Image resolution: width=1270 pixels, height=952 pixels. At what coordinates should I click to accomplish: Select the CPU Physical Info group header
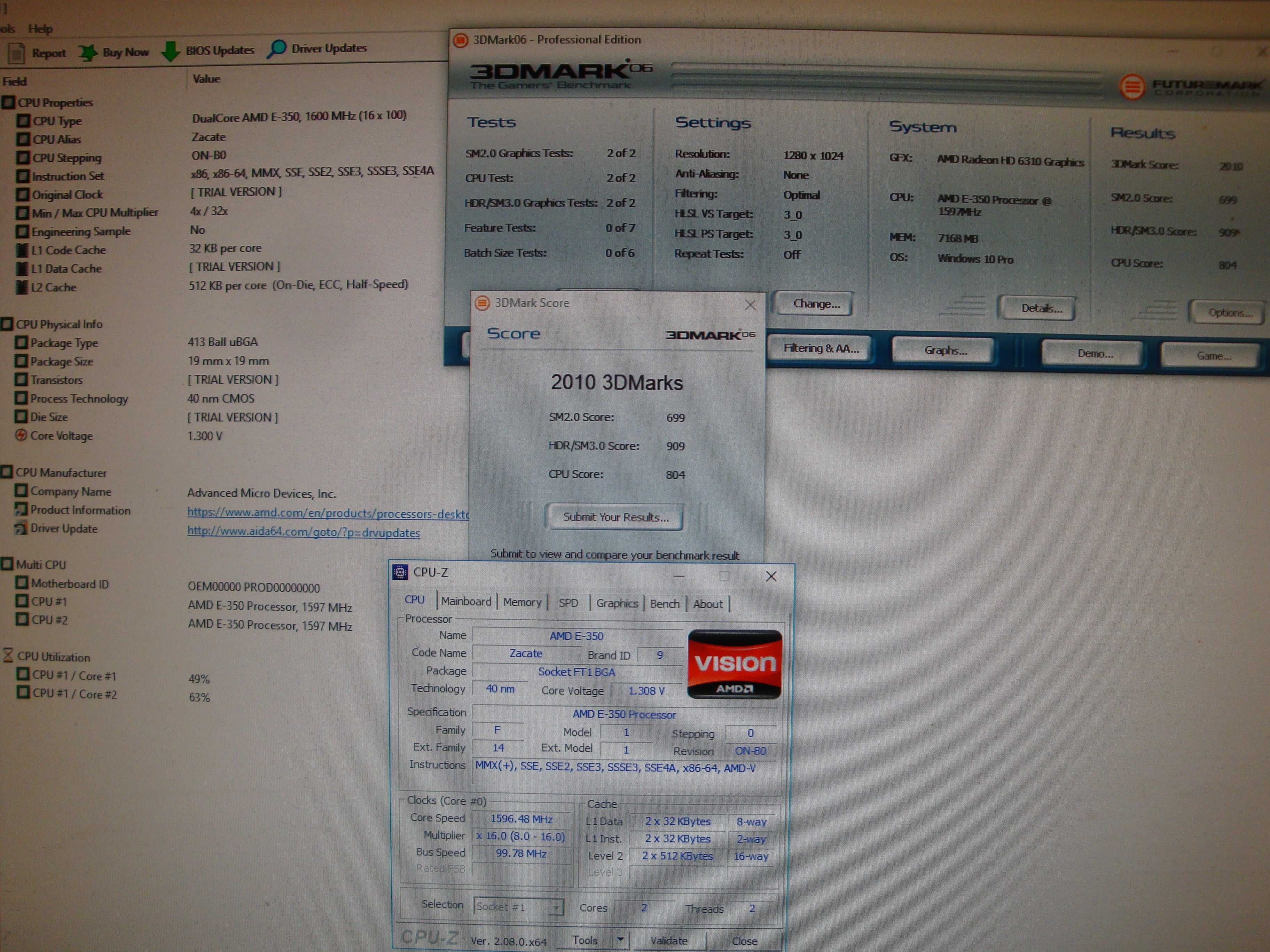pos(52,324)
